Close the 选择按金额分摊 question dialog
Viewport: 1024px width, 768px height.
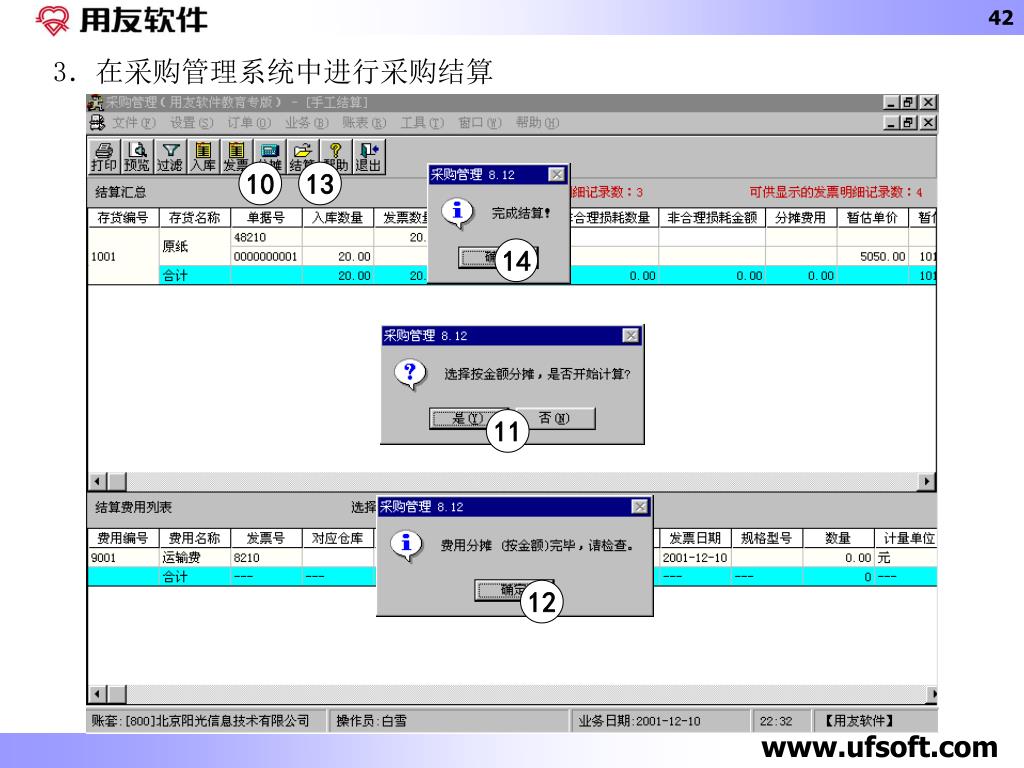pos(630,336)
